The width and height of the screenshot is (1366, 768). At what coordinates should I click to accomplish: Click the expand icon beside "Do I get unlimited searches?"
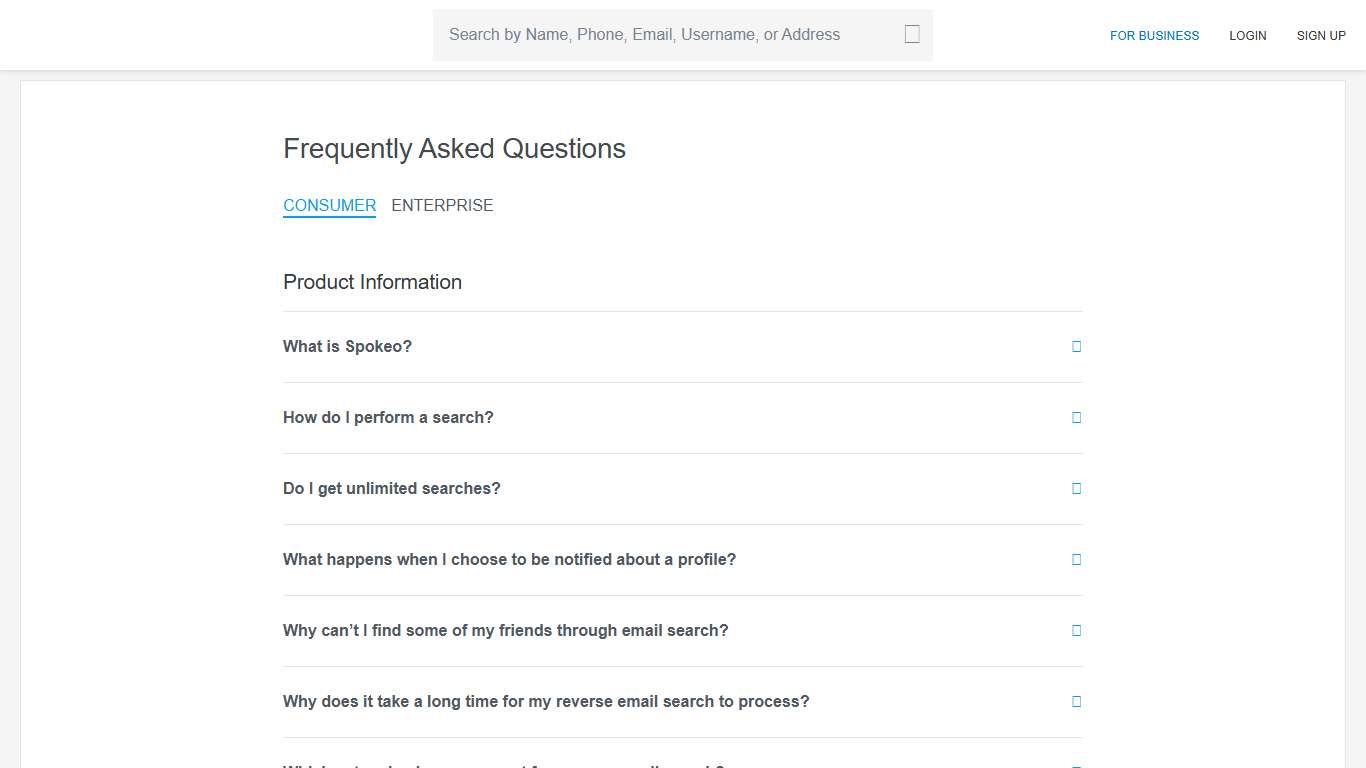[1076, 488]
